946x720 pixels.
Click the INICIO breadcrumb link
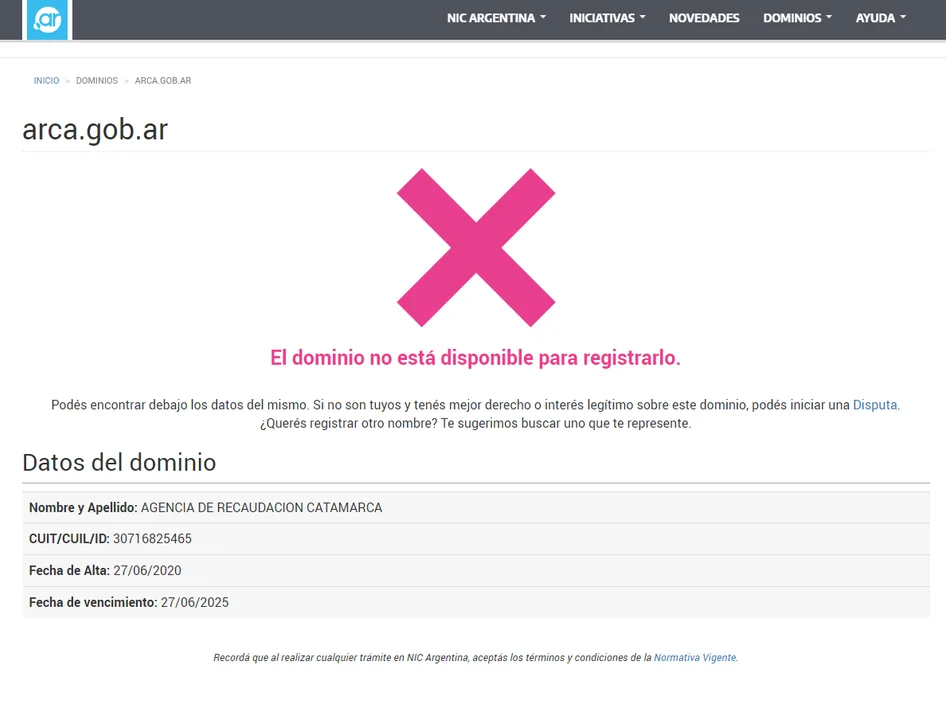click(46, 81)
